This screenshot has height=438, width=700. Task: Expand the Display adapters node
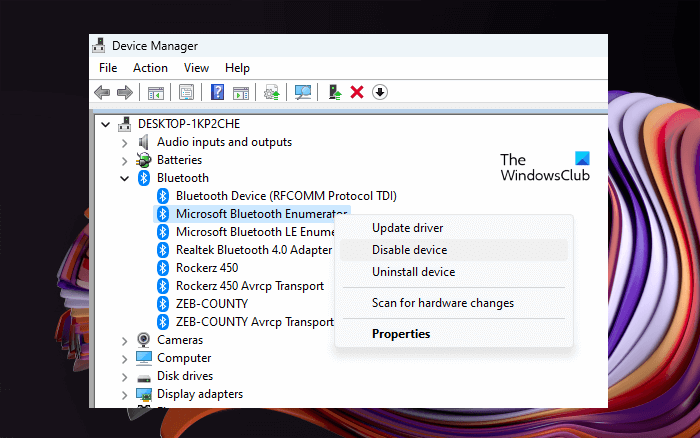click(125, 395)
